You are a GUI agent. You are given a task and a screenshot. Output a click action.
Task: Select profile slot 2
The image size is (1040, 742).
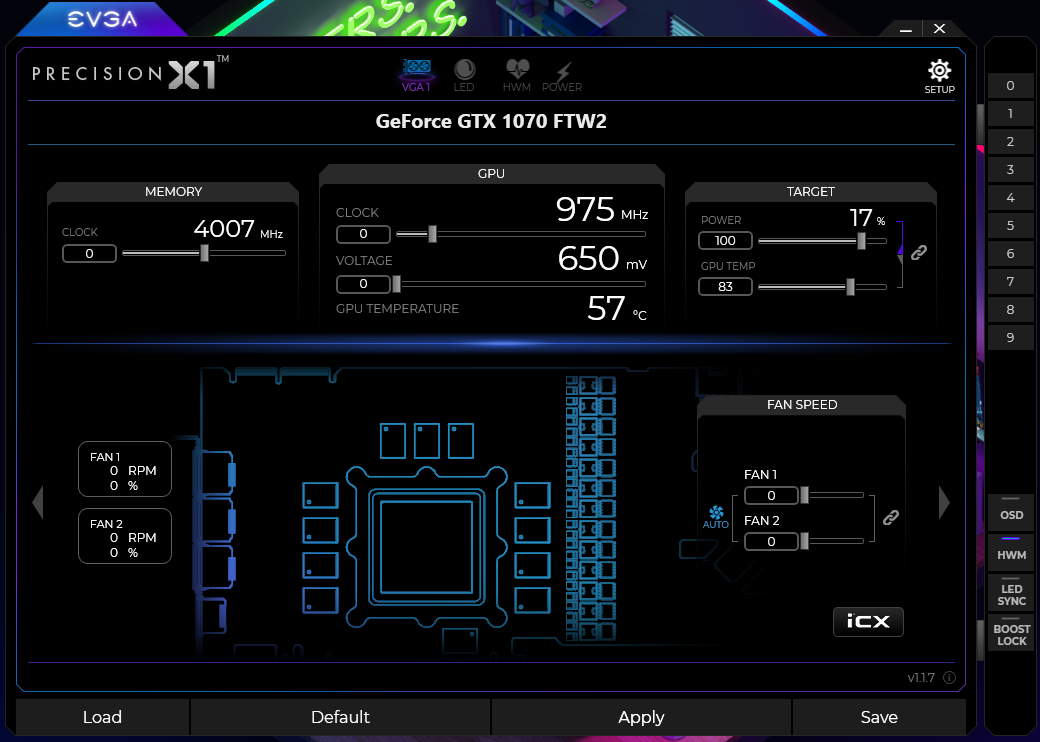1010,141
